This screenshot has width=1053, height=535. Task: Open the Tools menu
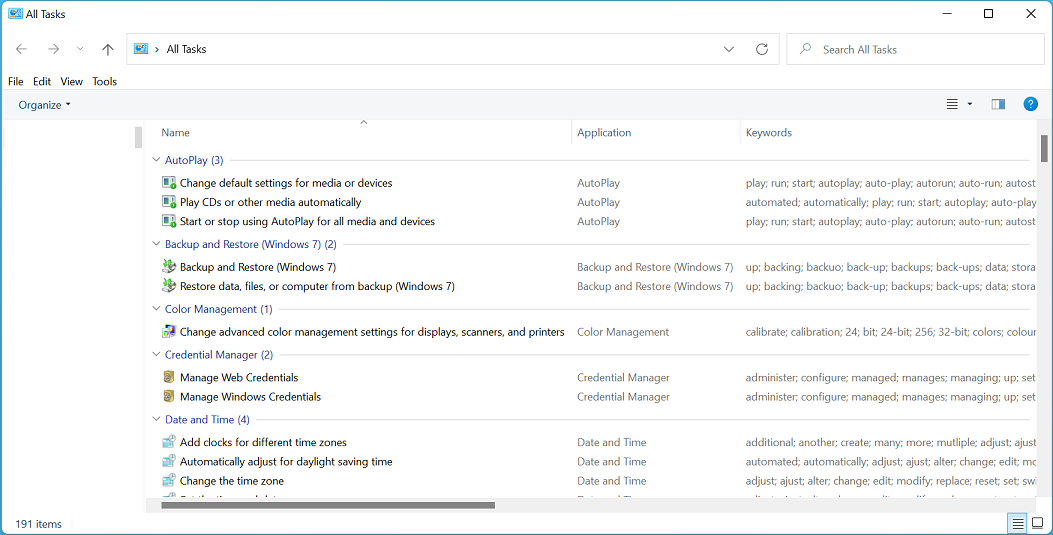[x=105, y=81]
